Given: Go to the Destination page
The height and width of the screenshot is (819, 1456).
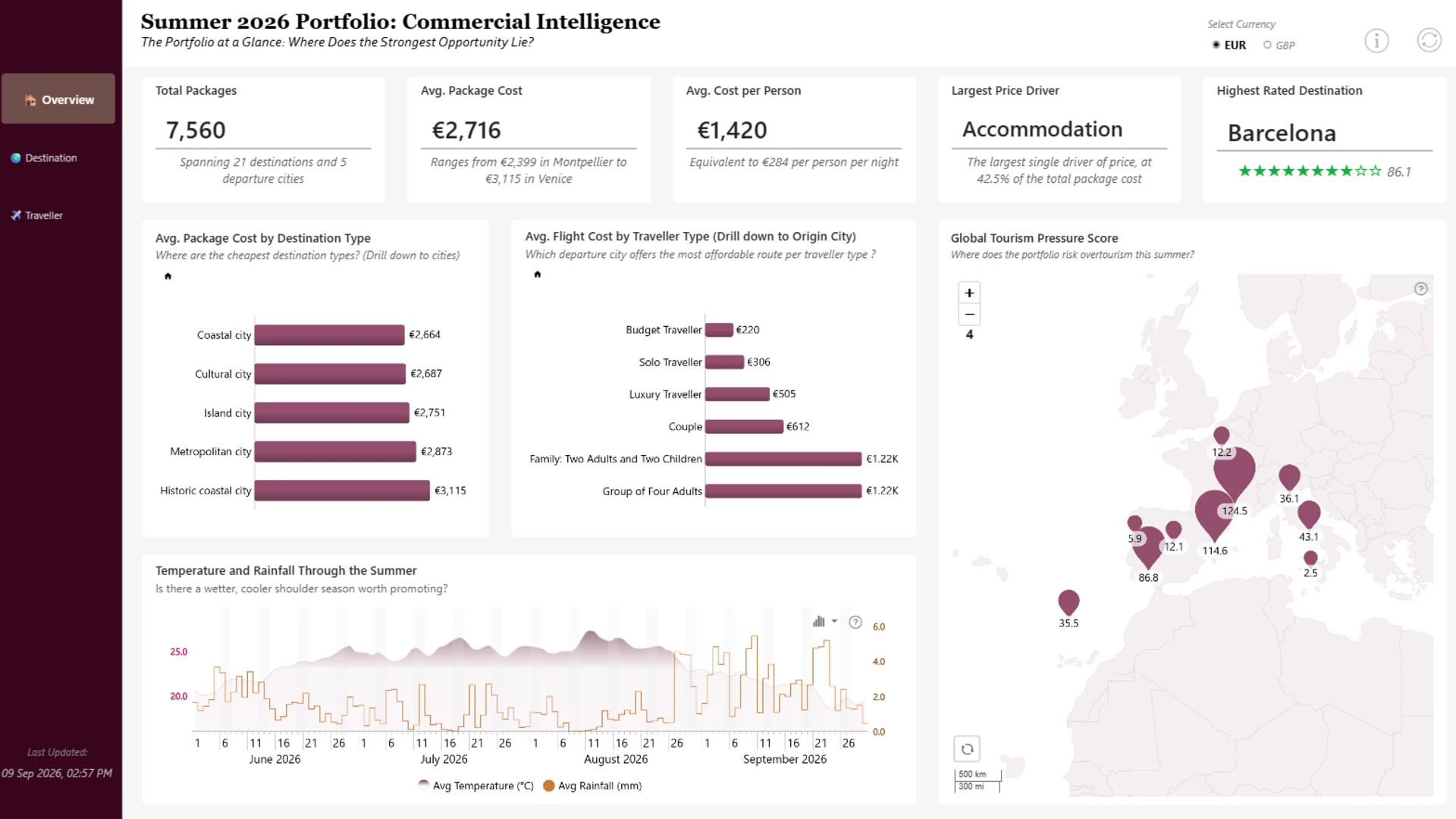Looking at the screenshot, I should (44, 158).
